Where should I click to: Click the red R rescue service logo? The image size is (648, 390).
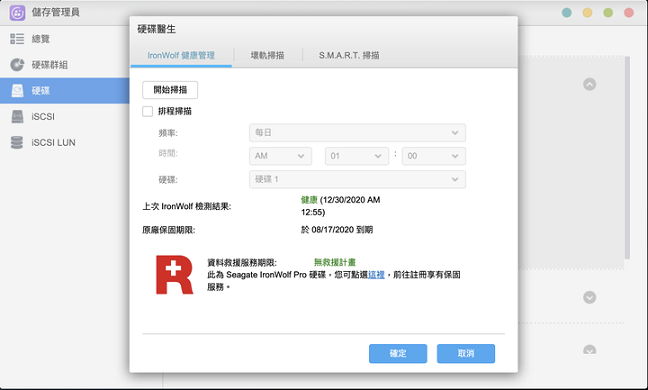(174, 275)
